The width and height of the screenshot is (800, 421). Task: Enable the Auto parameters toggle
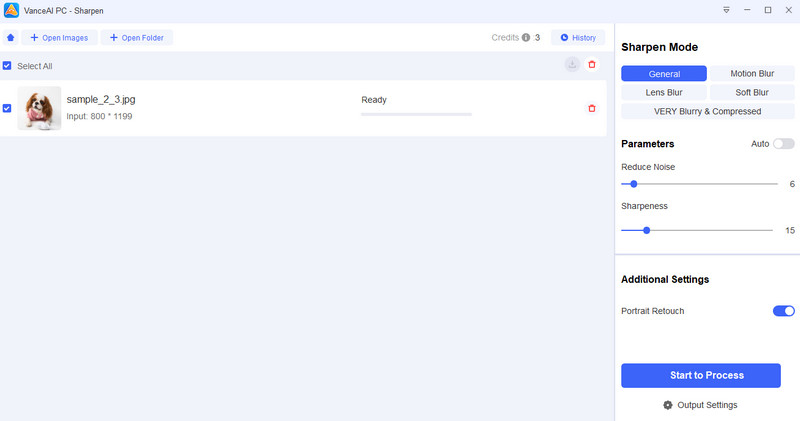click(x=783, y=144)
